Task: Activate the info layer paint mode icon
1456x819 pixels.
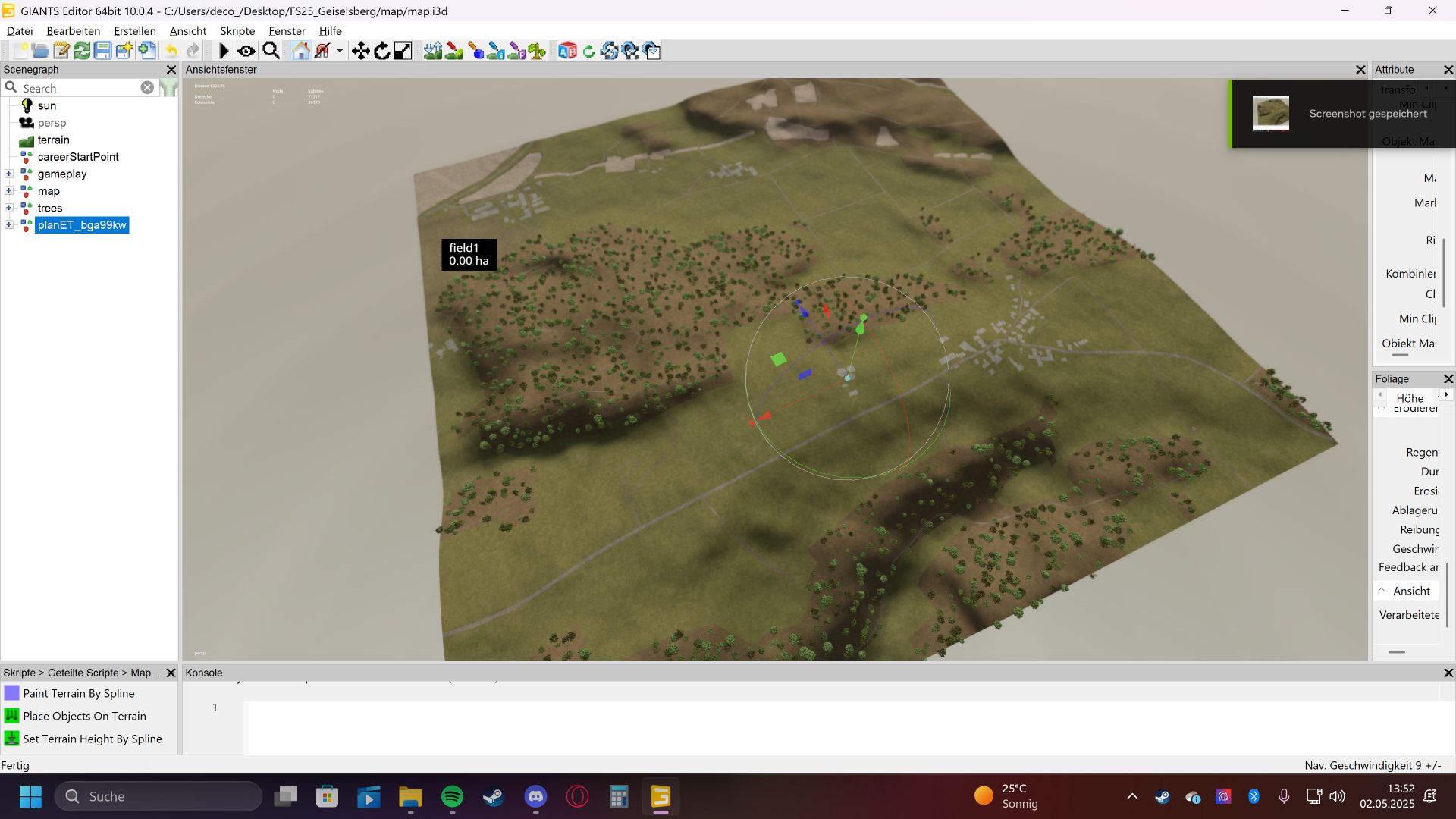Action: click(x=496, y=51)
